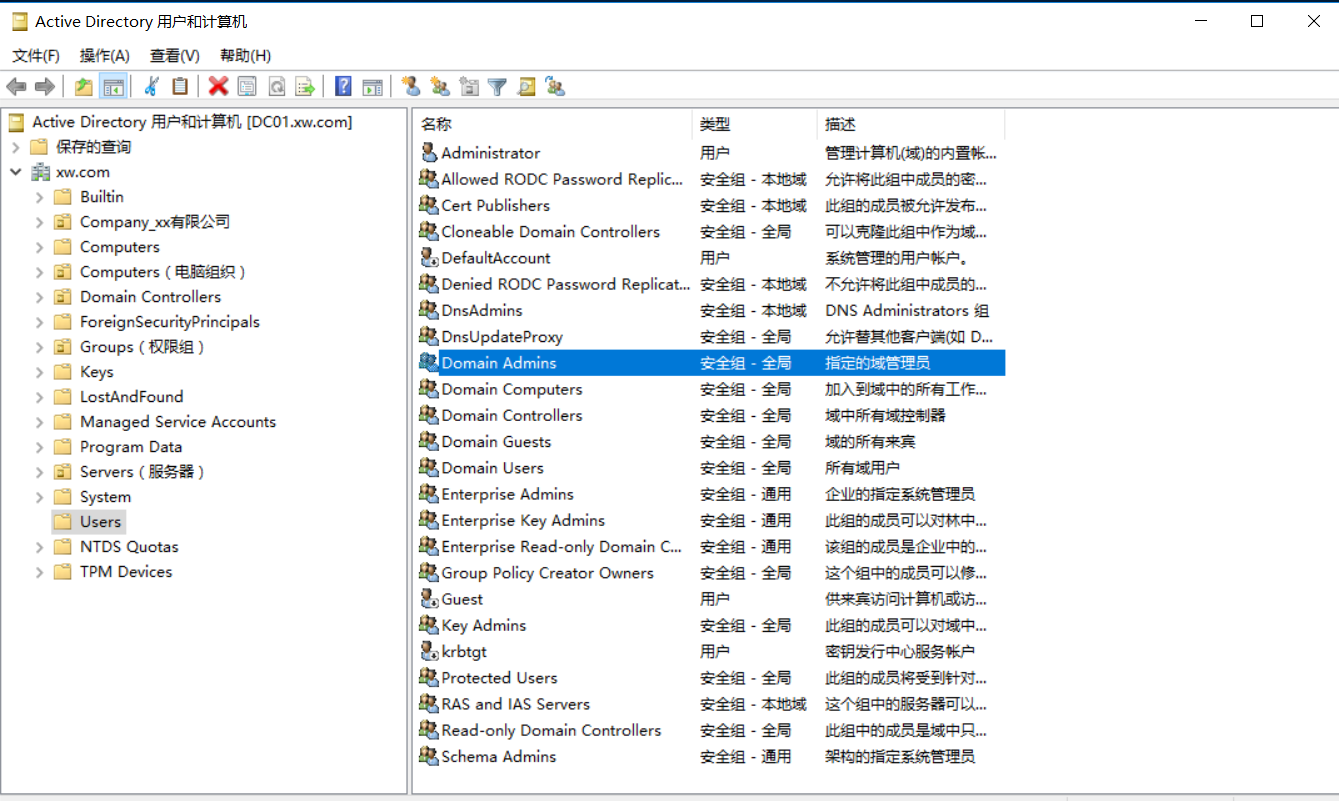Select Program Data in tree

[x=131, y=447]
